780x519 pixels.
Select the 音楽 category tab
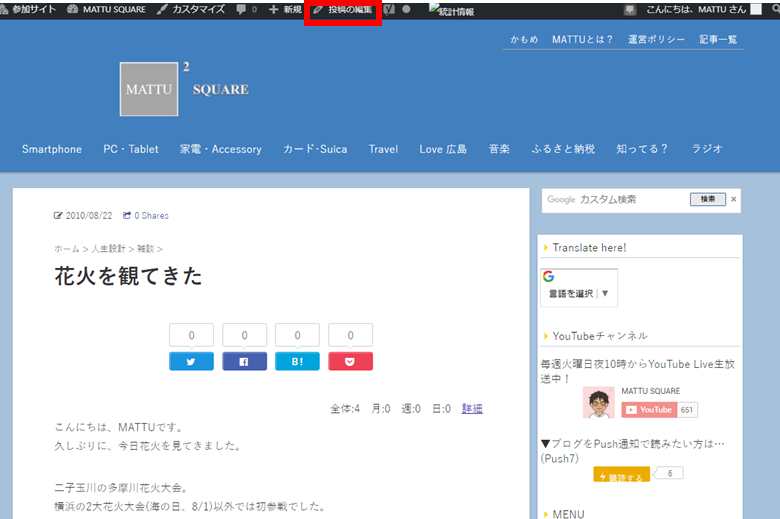(x=499, y=149)
